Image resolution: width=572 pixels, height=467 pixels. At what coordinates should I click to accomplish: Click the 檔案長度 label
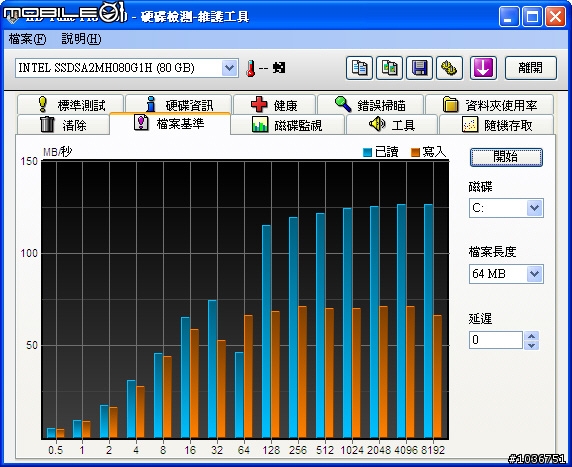[x=492, y=252]
